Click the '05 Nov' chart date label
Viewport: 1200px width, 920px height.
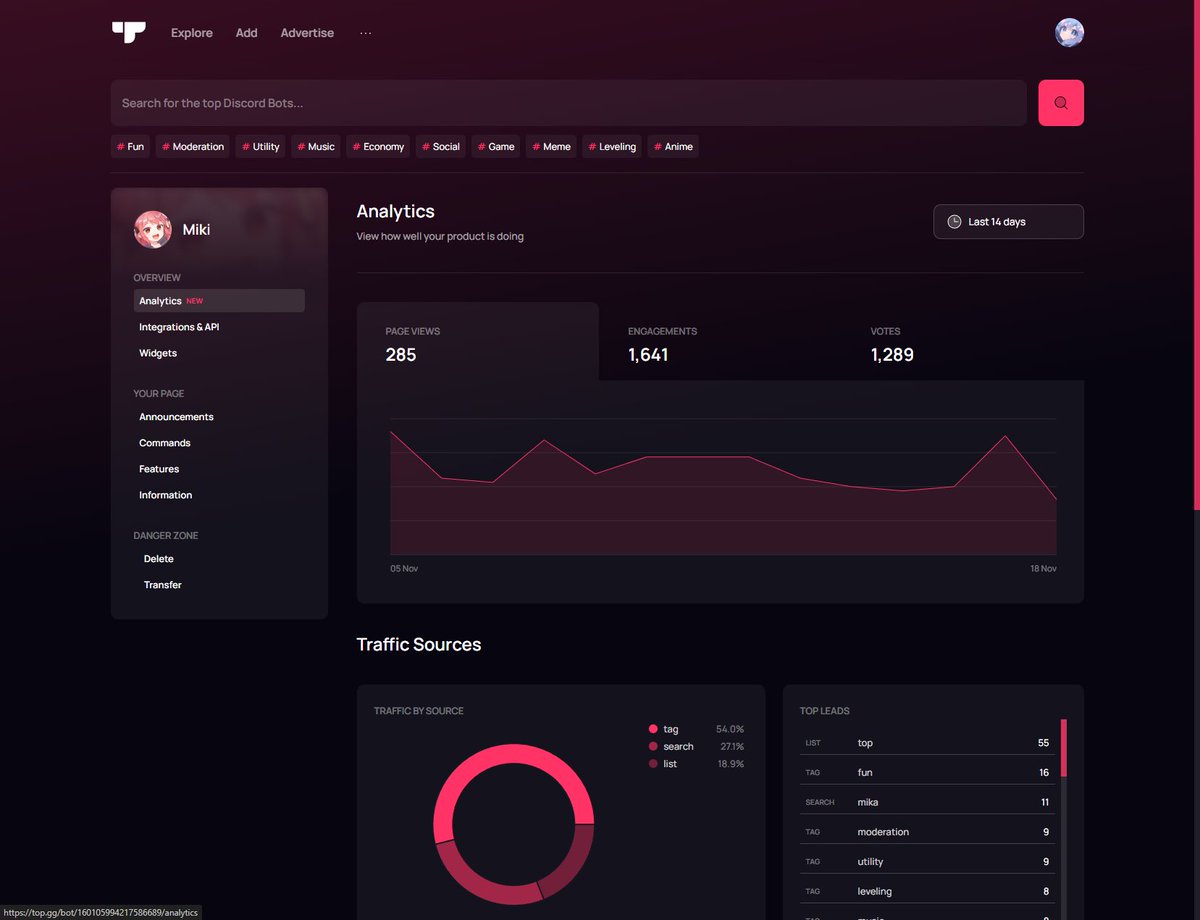click(x=404, y=568)
